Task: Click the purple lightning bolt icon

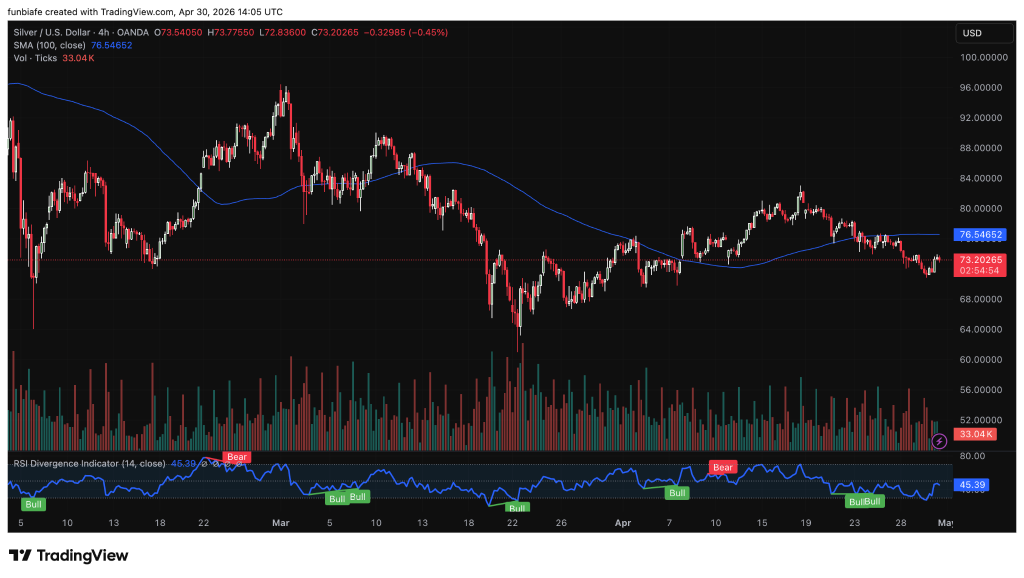Action: point(939,440)
